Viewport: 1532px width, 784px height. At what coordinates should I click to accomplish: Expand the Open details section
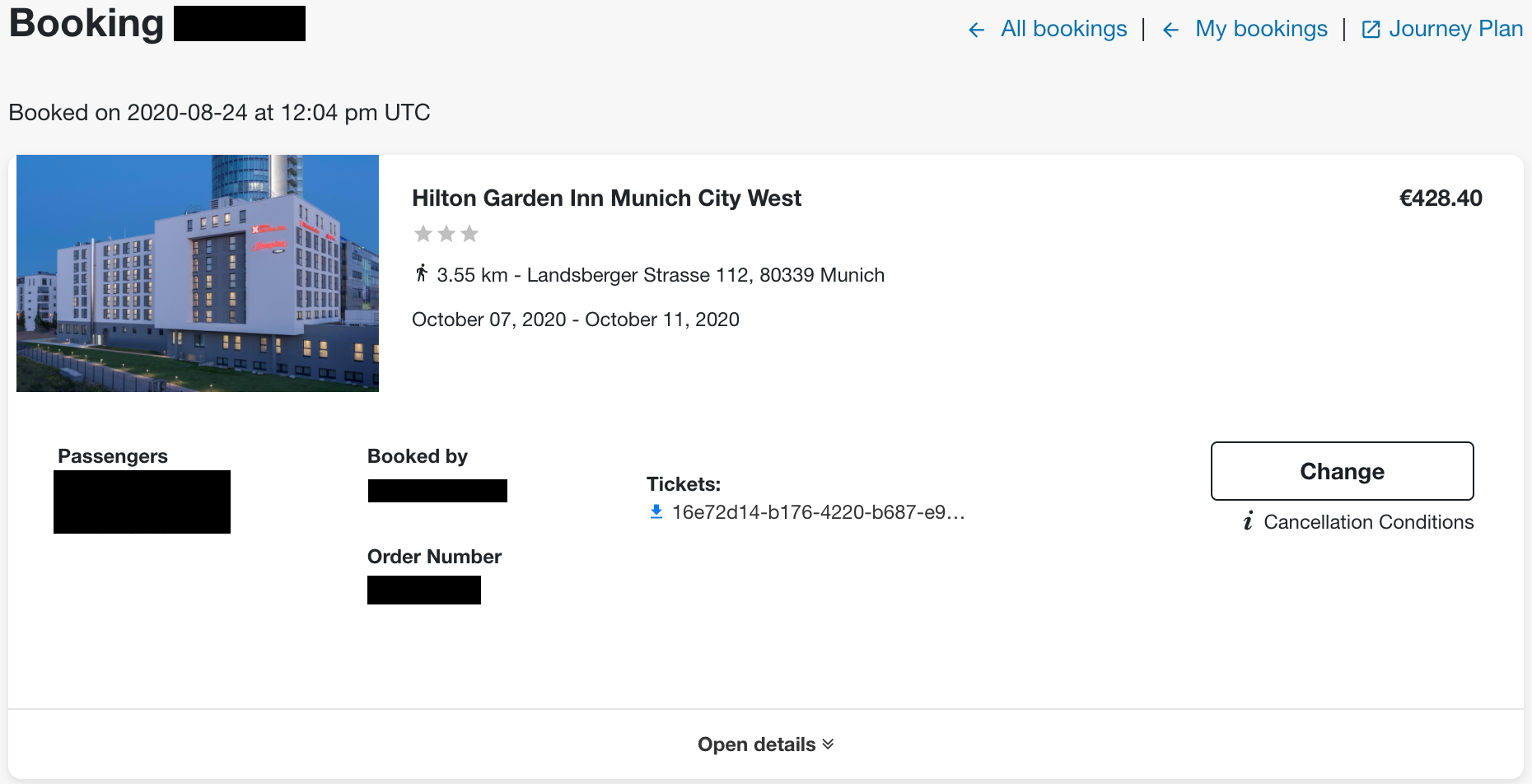(766, 744)
